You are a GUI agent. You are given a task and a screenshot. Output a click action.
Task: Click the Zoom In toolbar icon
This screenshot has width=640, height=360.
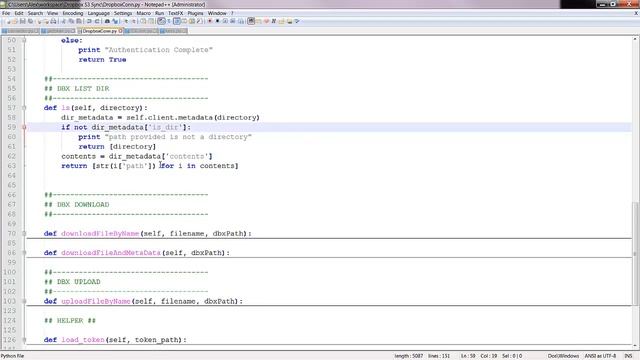(x=126, y=21)
